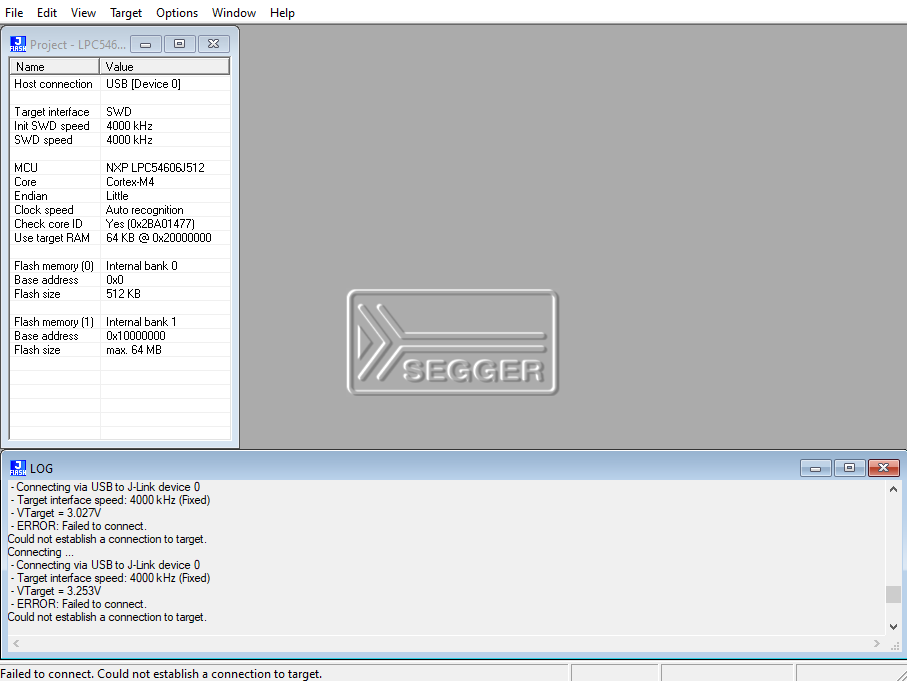The image size is (907, 681).
Task: Click the Name column header
Action: (x=54, y=67)
